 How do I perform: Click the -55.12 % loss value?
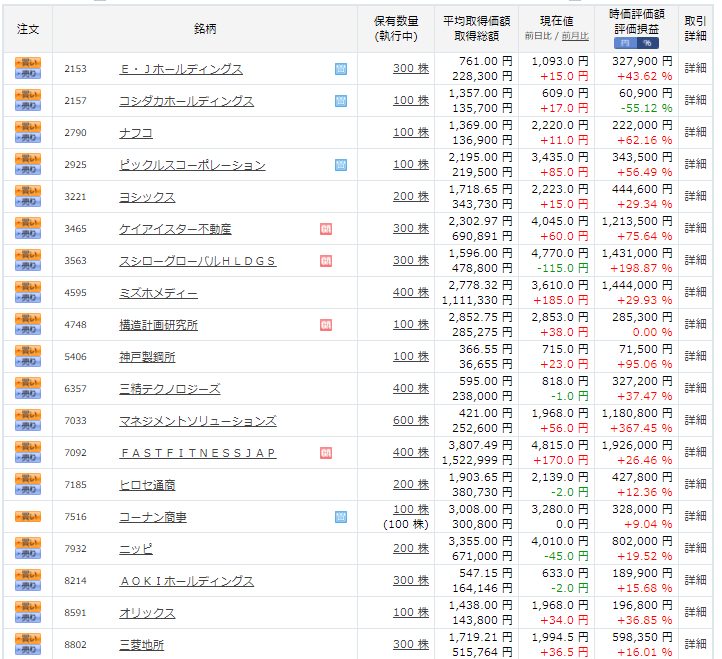coord(646,108)
